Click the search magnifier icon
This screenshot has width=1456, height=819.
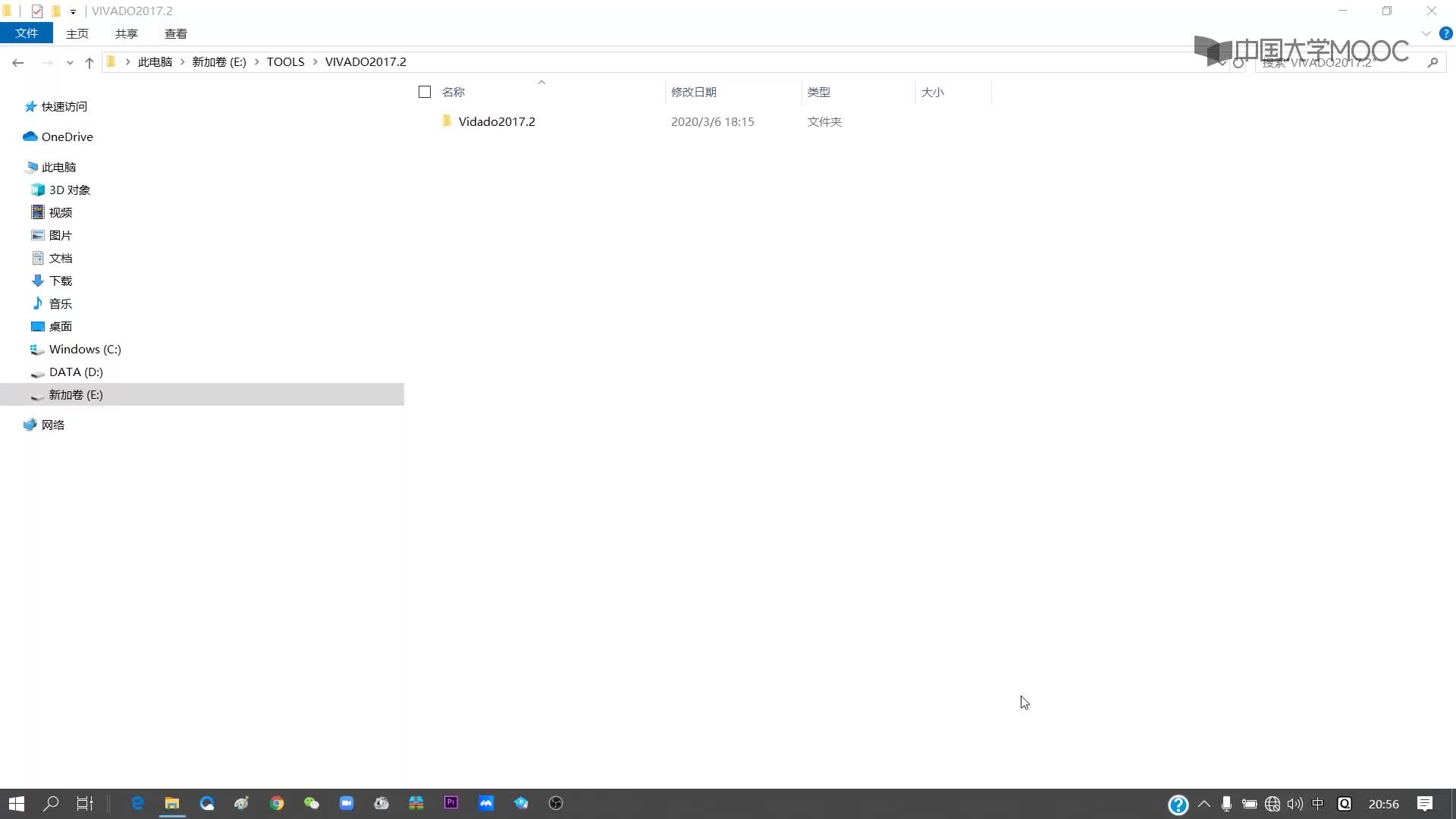click(1432, 62)
